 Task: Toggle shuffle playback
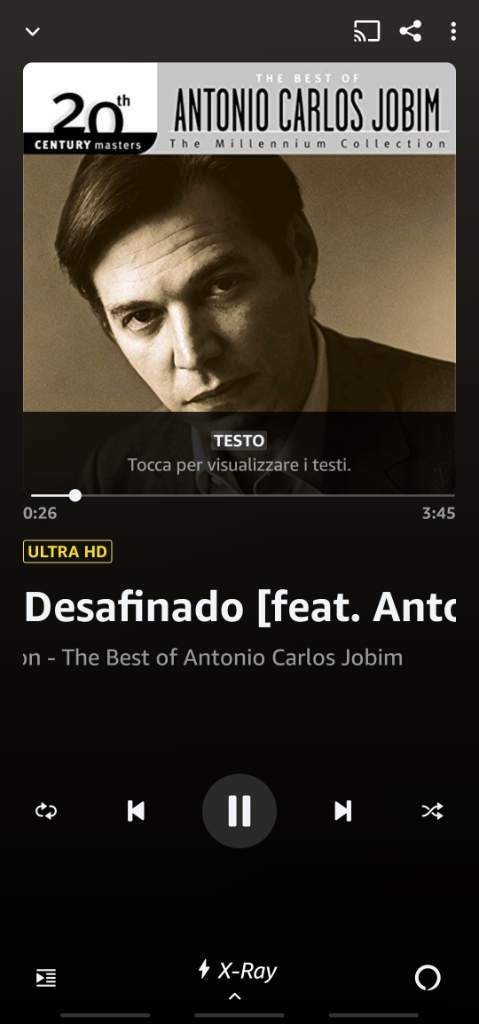[432, 811]
